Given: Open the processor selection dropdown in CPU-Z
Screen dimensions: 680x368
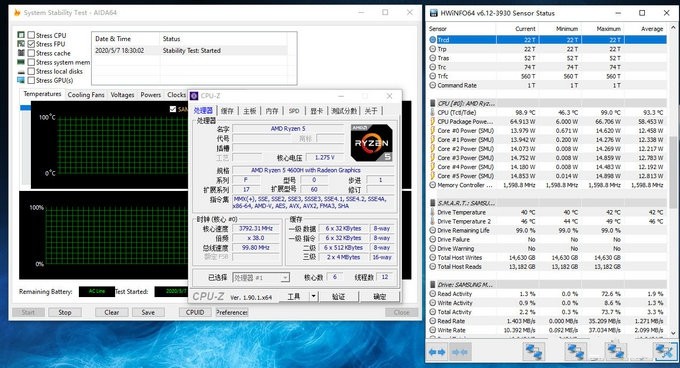Looking at the screenshot, I should coord(261,277).
